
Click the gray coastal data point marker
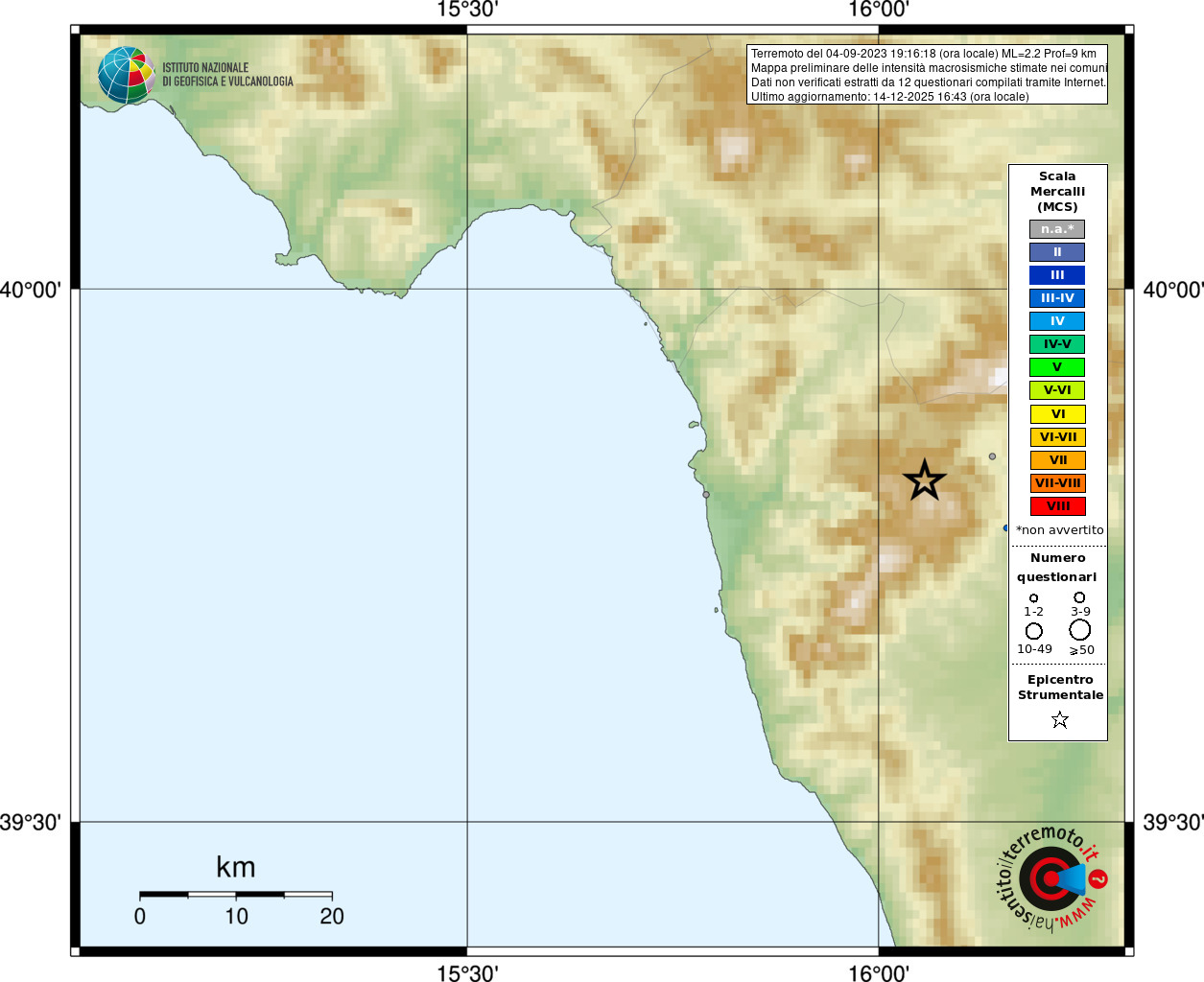tap(706, 495)
